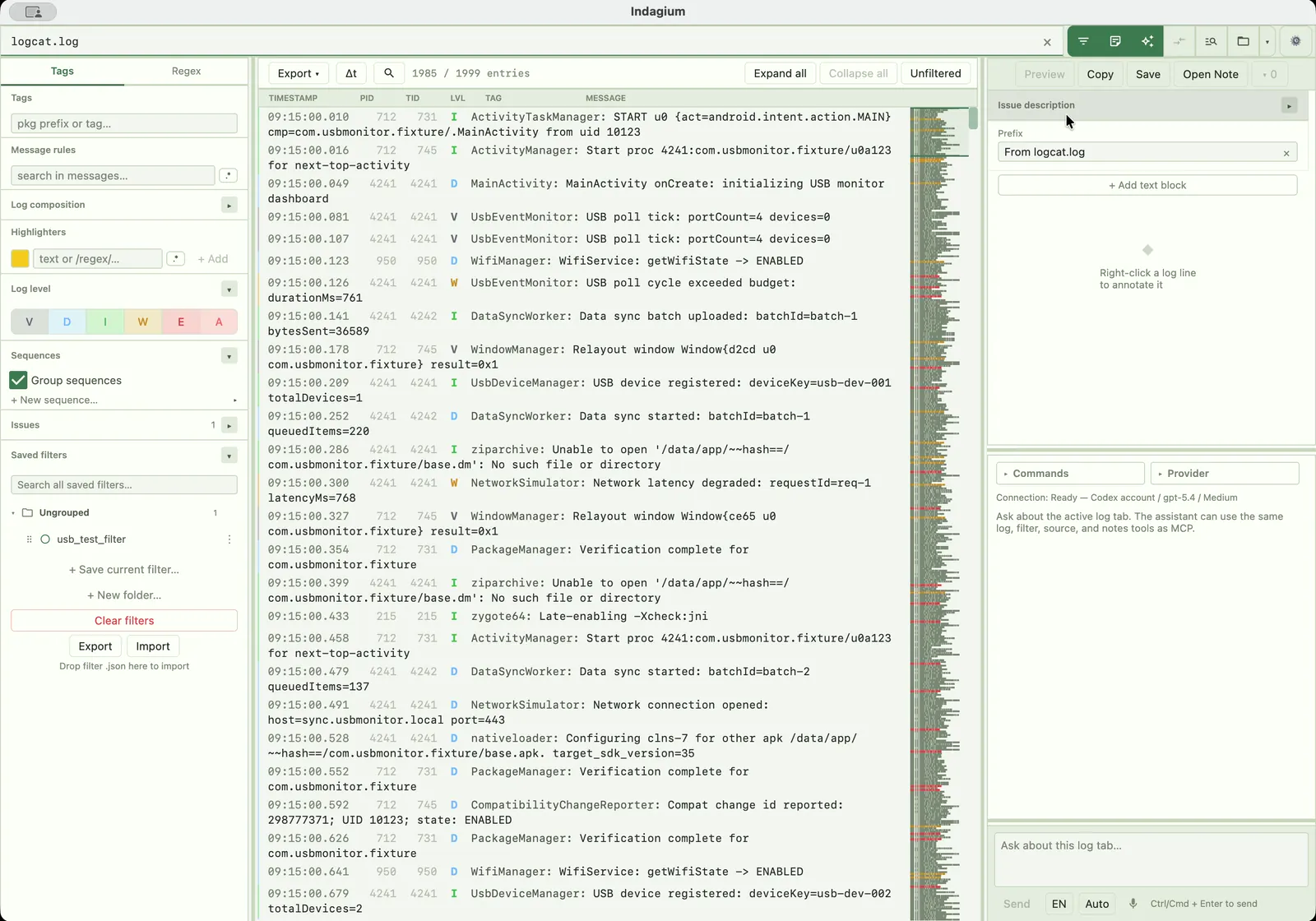Click the Unfiltered button
The height and width of the screenshot is (921, 1316).
pos(935,73)
